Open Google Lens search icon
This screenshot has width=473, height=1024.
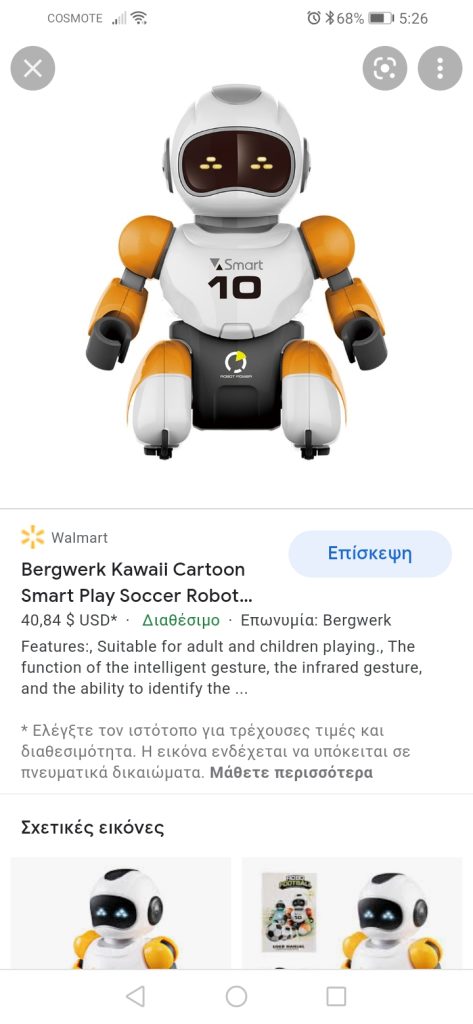(x=385, y=68)
